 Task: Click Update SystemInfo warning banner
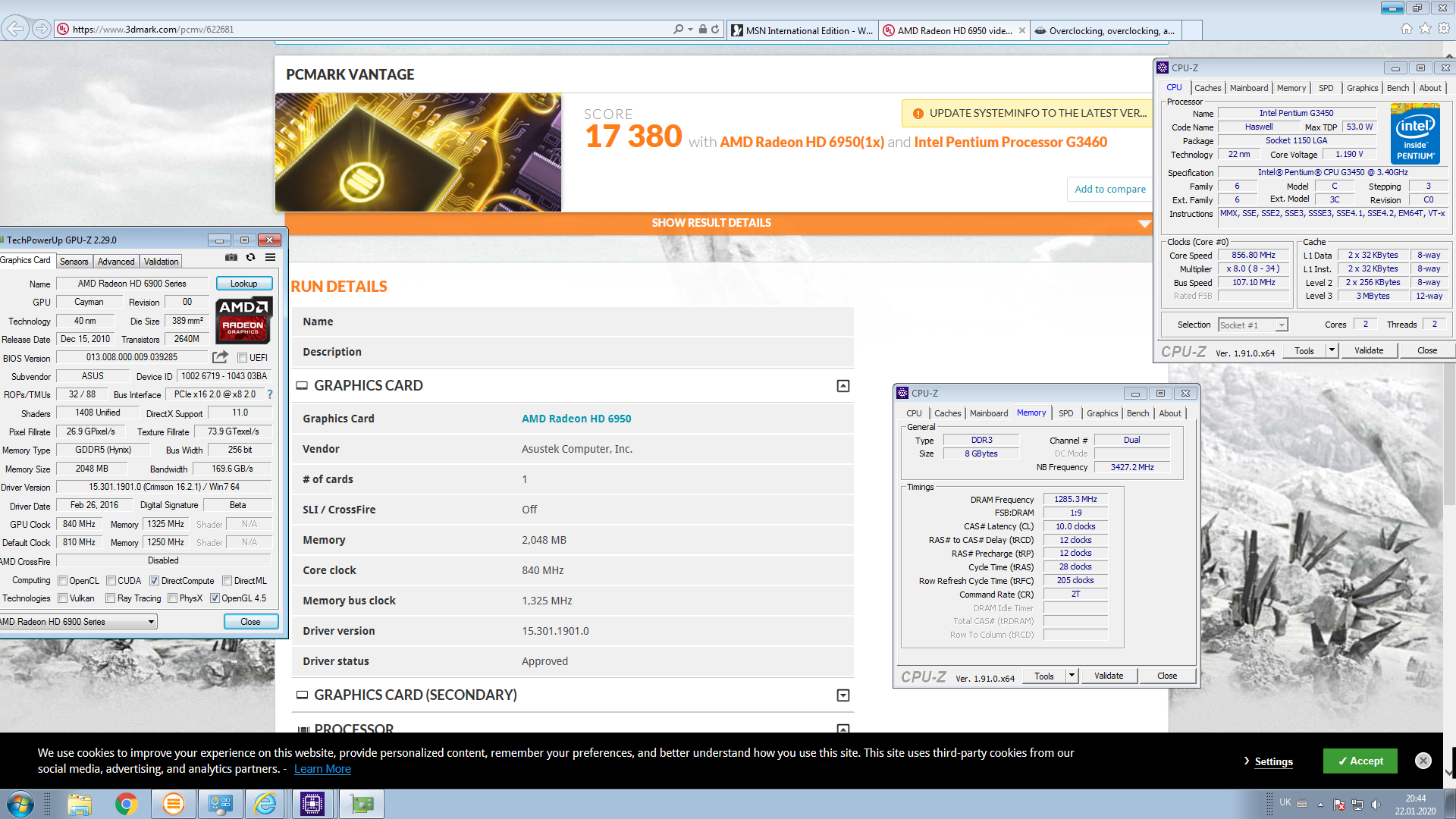pyautogui.click(x=1027, y=113)
